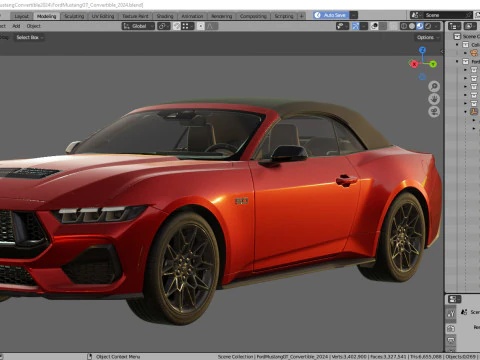Open the Animation workspace tab

tap(192, 16)
